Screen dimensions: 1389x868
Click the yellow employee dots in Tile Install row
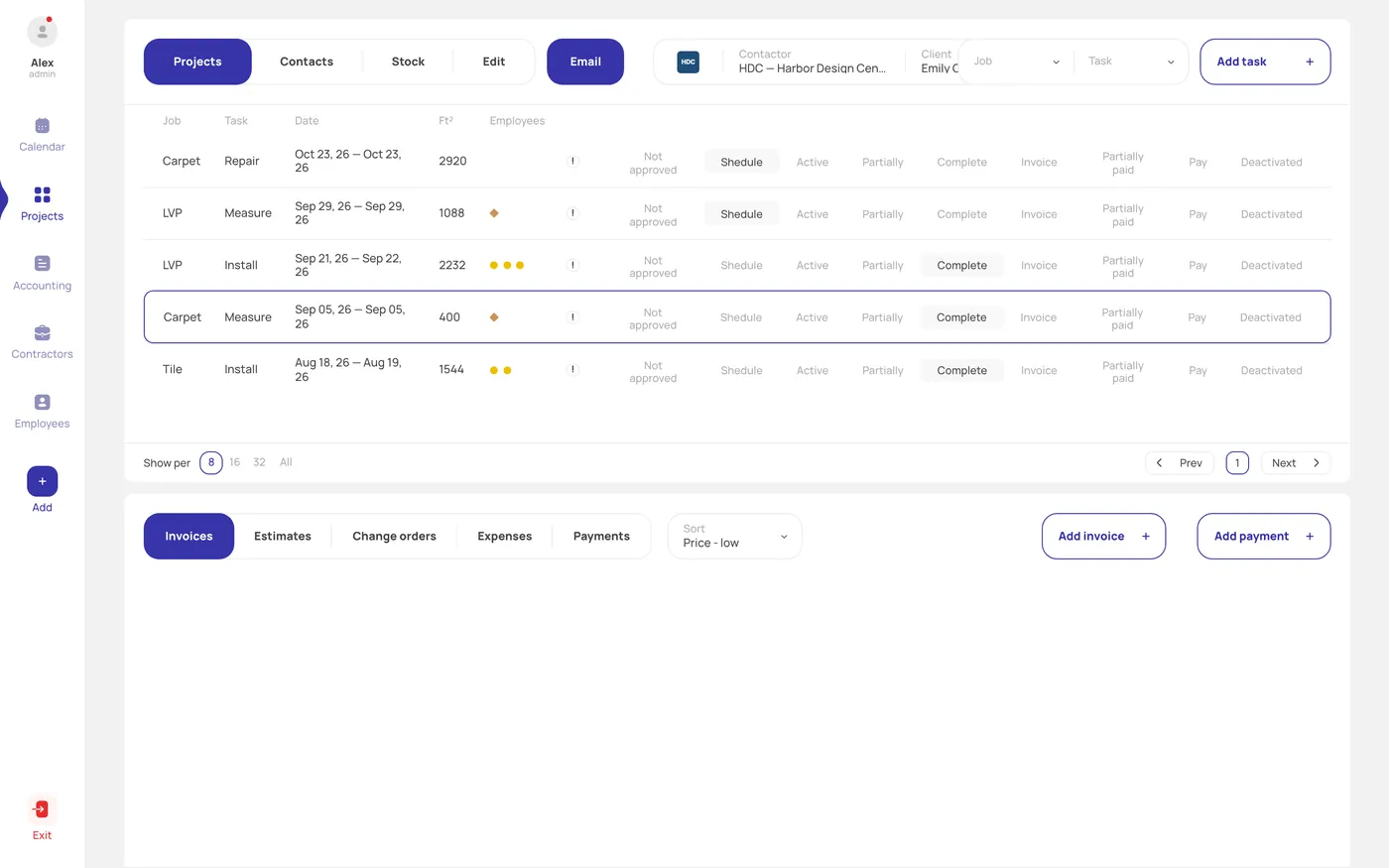point(501,370)
